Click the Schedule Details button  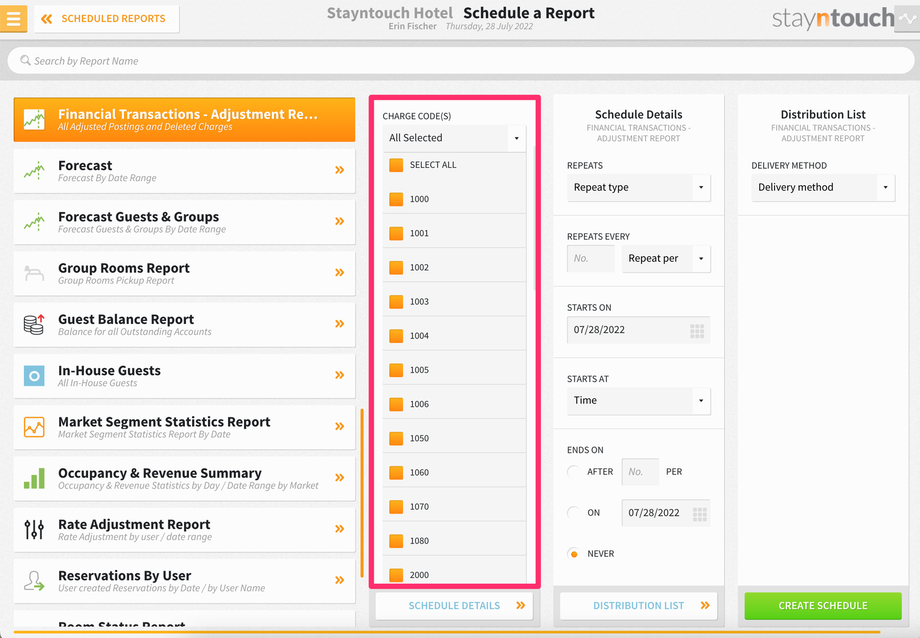[454, 606]
